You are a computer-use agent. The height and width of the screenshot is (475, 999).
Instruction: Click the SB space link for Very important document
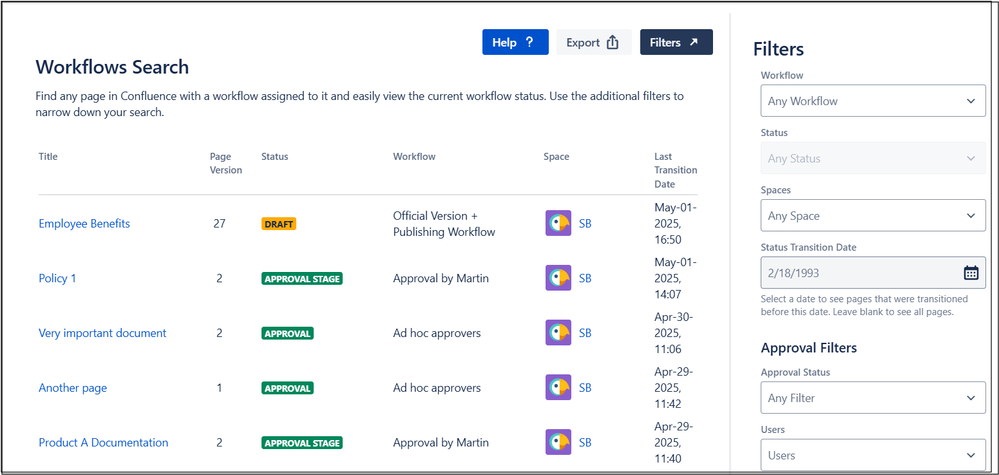585,333
